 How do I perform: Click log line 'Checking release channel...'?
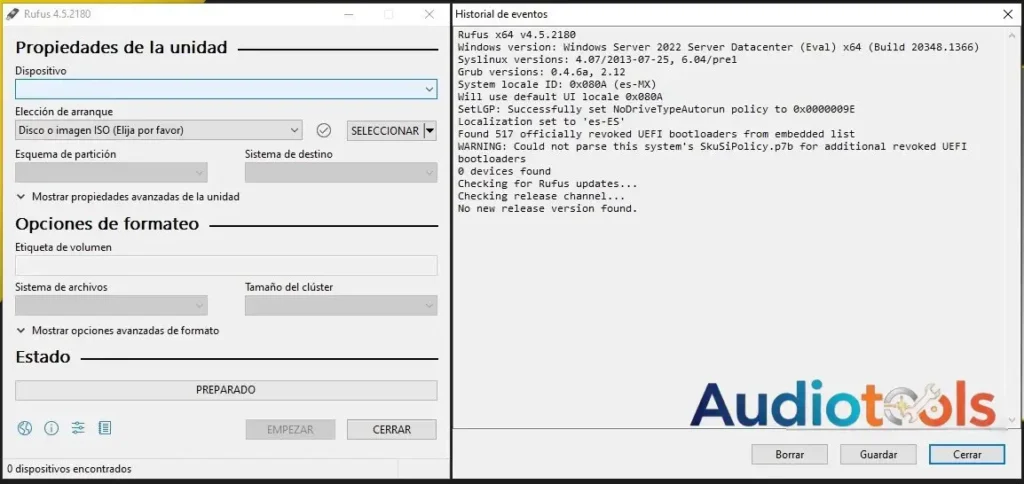click(541, 196)
